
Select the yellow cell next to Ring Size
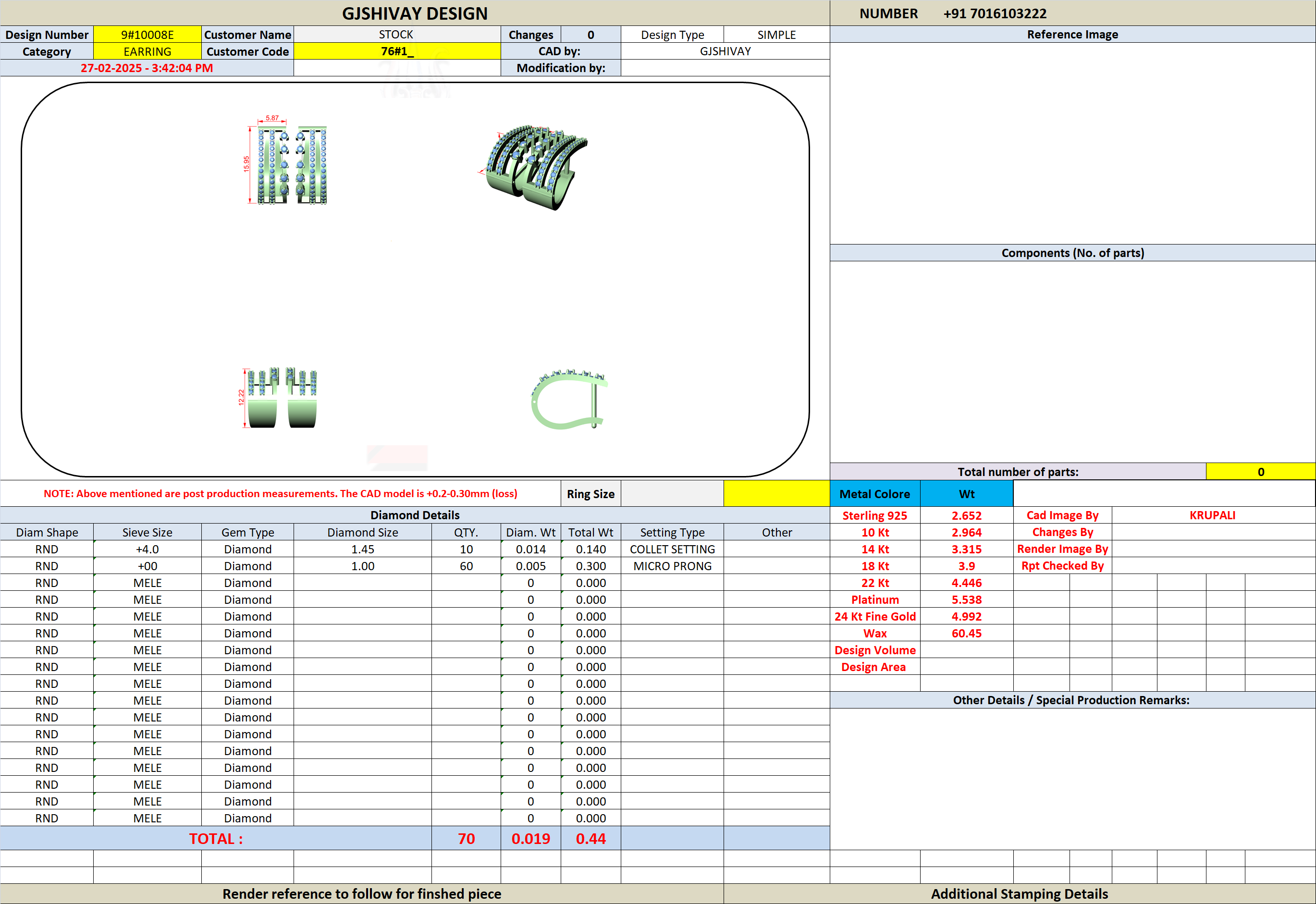(777, 493)
